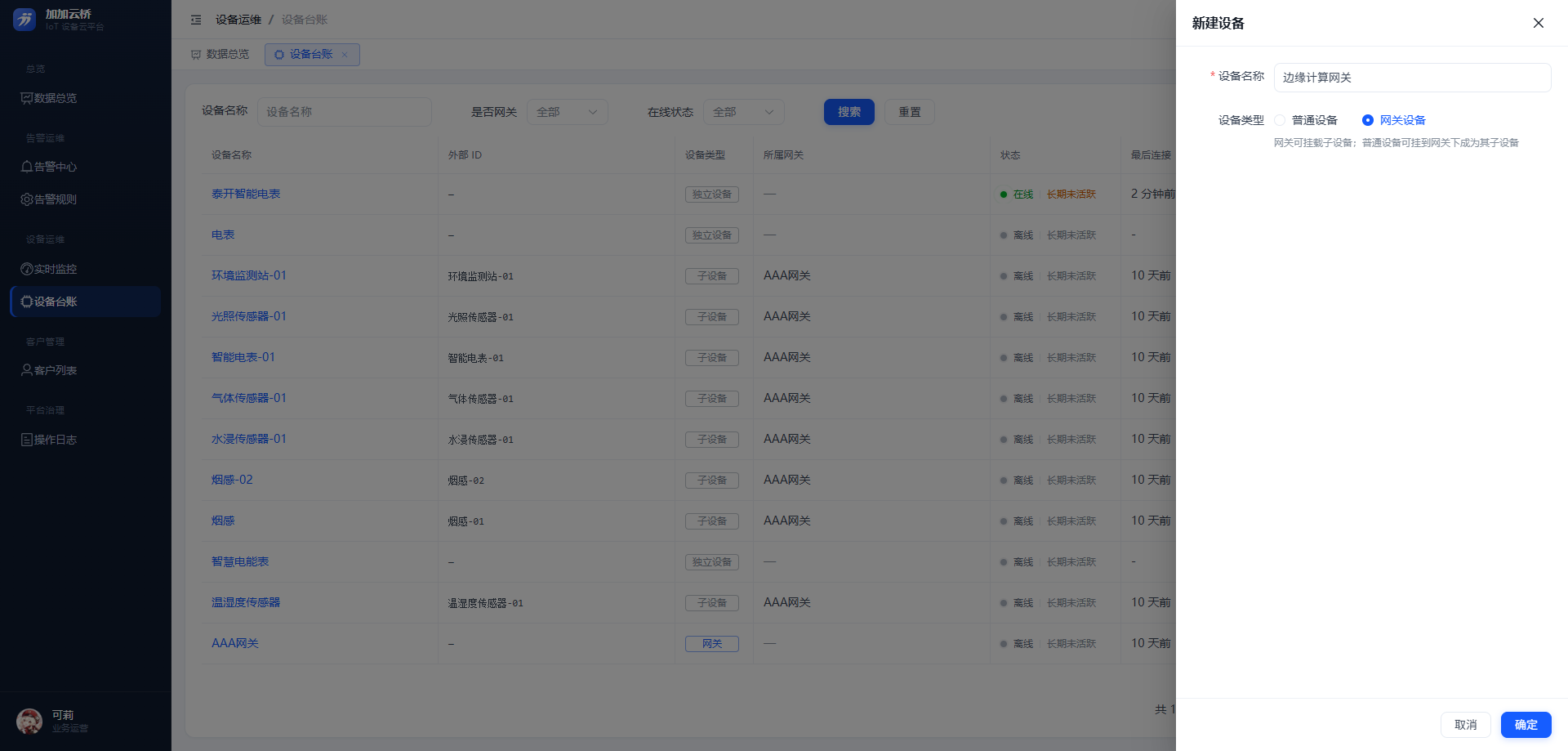Open 数据总览 in the sidebar
1568x751 pixels.
point(86,98)
